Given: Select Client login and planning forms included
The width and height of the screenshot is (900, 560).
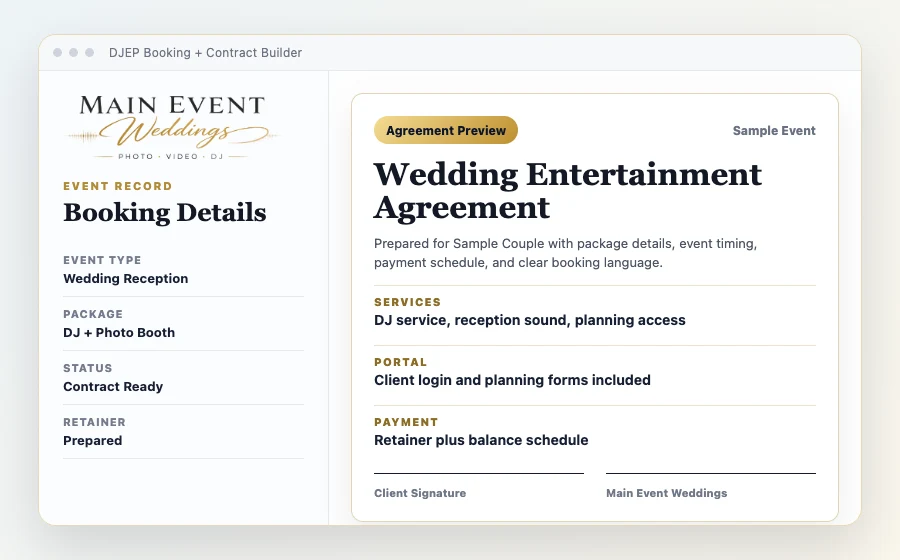Looking at the screenshot, I should click(x=512, y=380).
